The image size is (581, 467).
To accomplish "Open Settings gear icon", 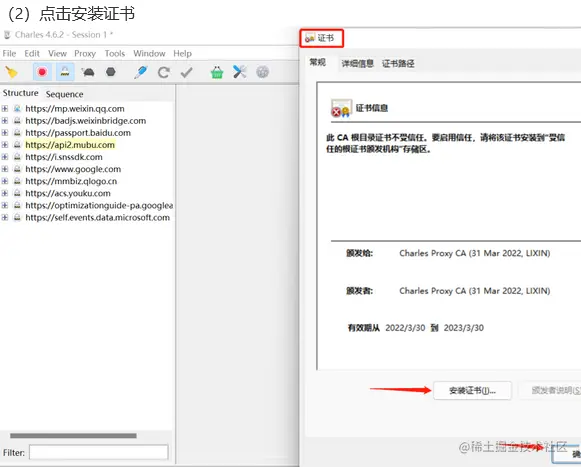I will pos(262,72).
